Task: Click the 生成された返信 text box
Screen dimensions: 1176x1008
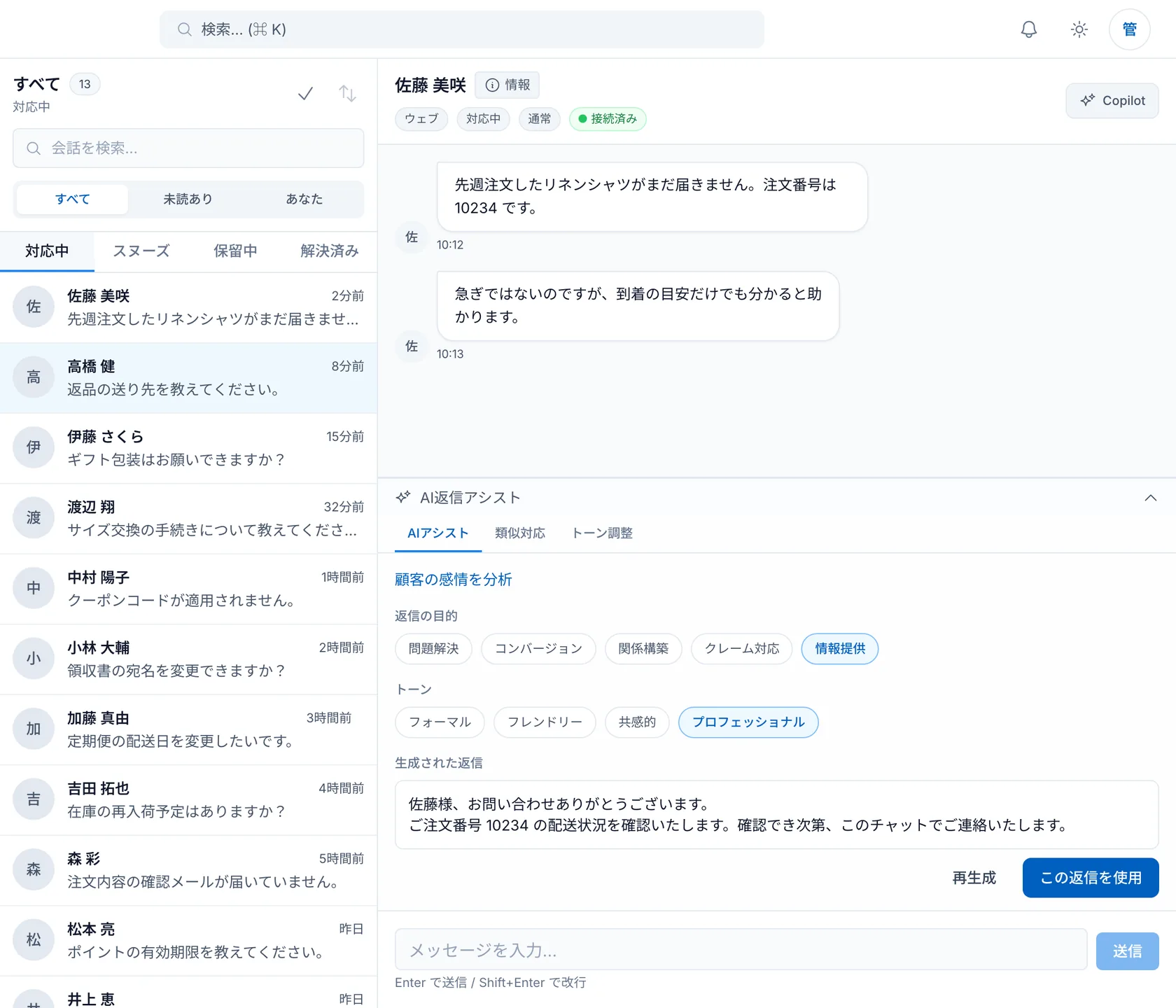Action: click(x=776, y=815)
